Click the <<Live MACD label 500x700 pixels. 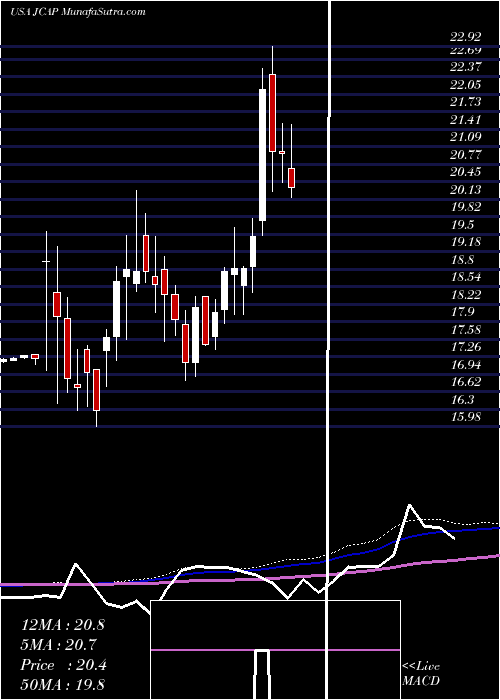tap(421, 674)
